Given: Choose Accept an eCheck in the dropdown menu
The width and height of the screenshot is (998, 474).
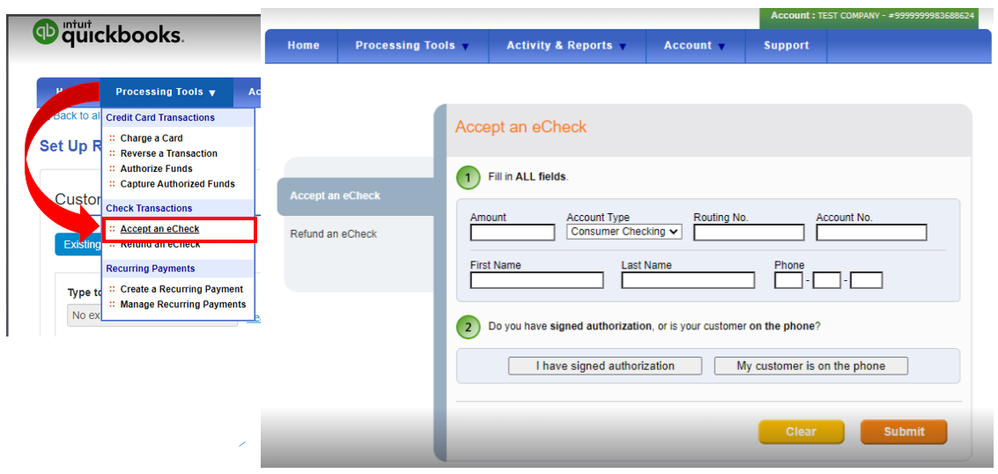Looking at the screenshot, I should coord(160,229).
